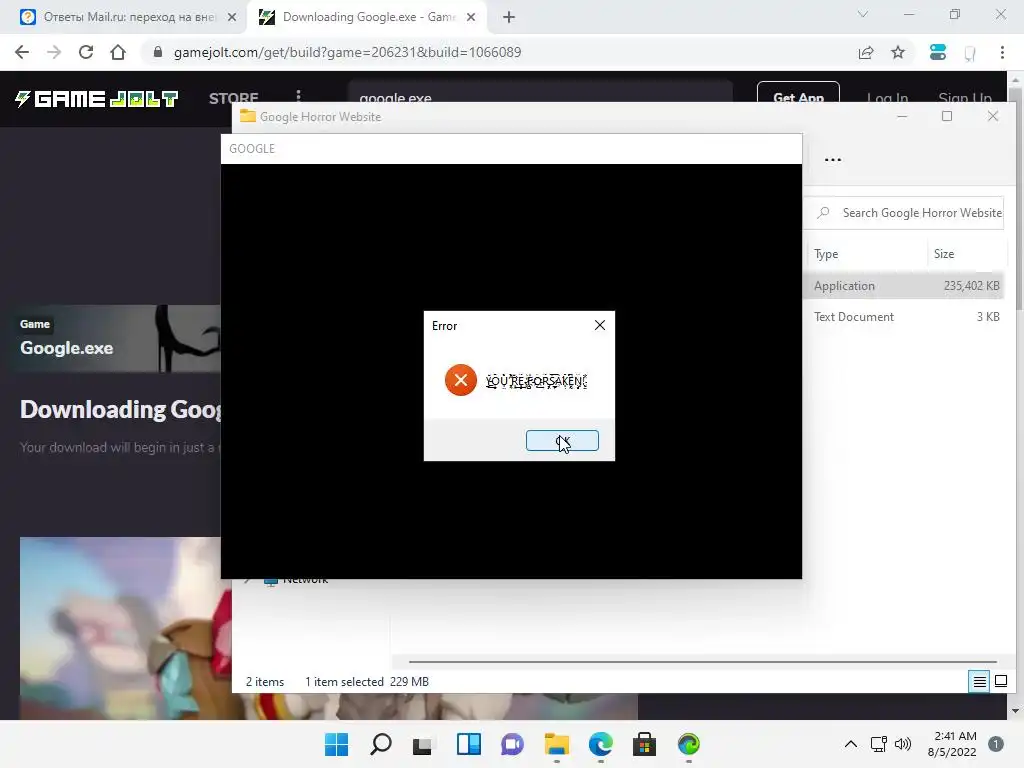
Task: Sort files by the Size column
Action: tap(944, 253)
